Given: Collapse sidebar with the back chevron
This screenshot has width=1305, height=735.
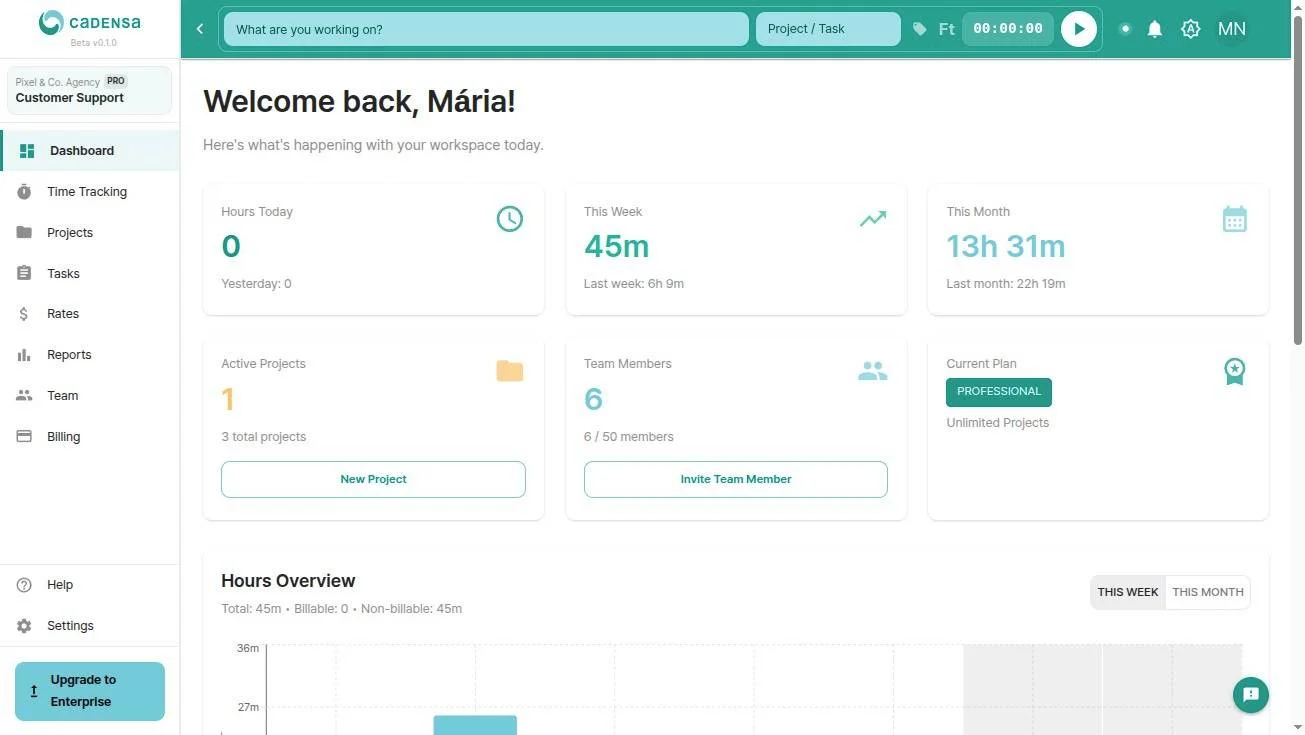Looking at the screenshot, I should [200, 29].
